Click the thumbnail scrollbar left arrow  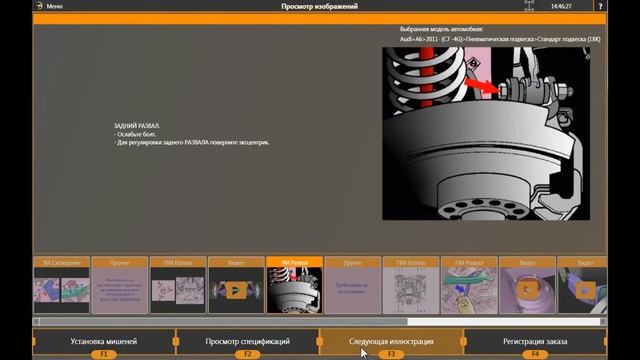36,322
